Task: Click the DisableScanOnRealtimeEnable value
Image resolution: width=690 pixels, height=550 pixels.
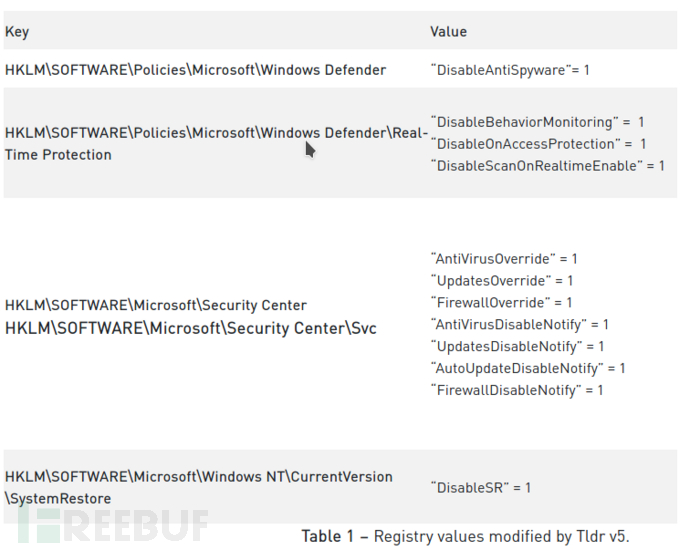Action: [x=547, y=166]
